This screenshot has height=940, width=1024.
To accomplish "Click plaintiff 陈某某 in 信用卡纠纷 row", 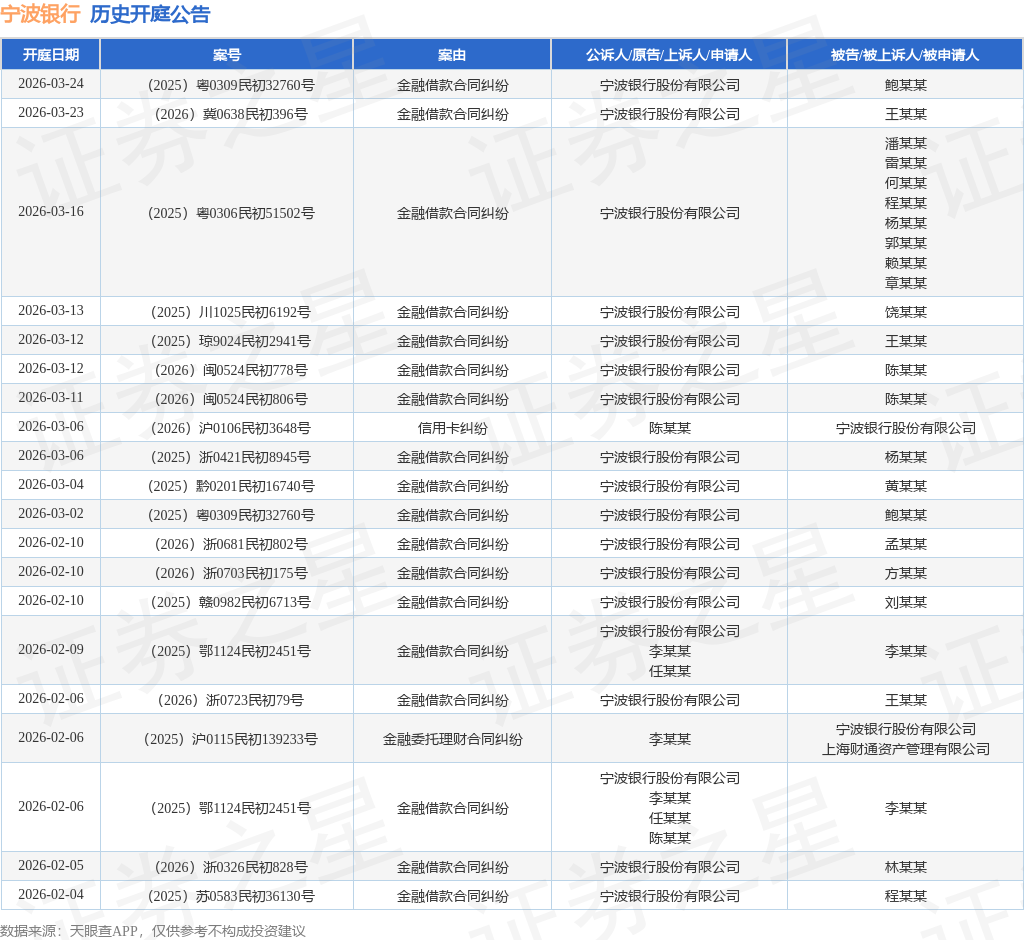I will (x=669, y=429).
